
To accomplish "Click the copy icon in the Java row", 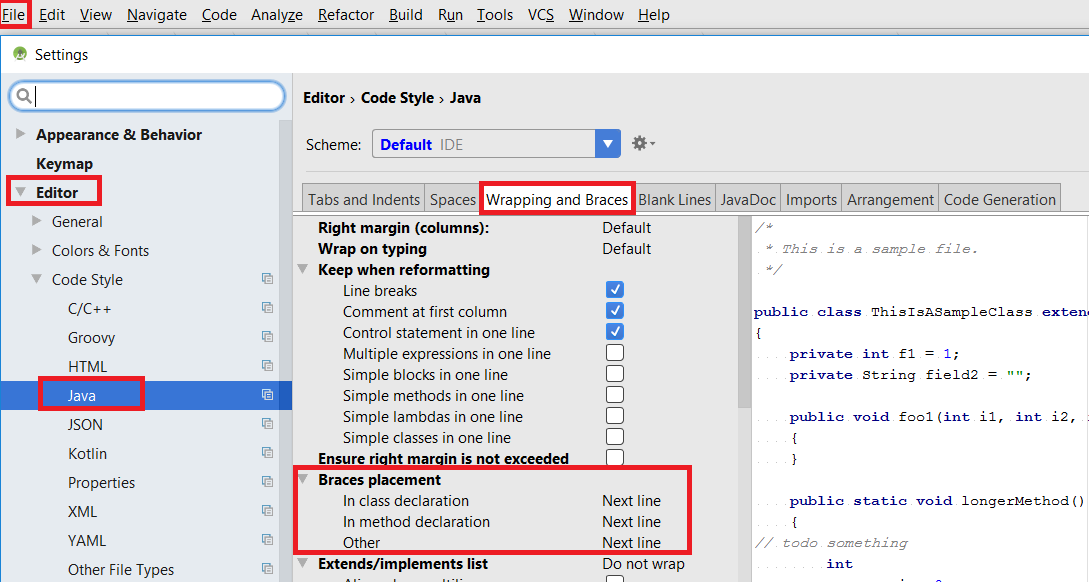I will click(x=267, y=394).
